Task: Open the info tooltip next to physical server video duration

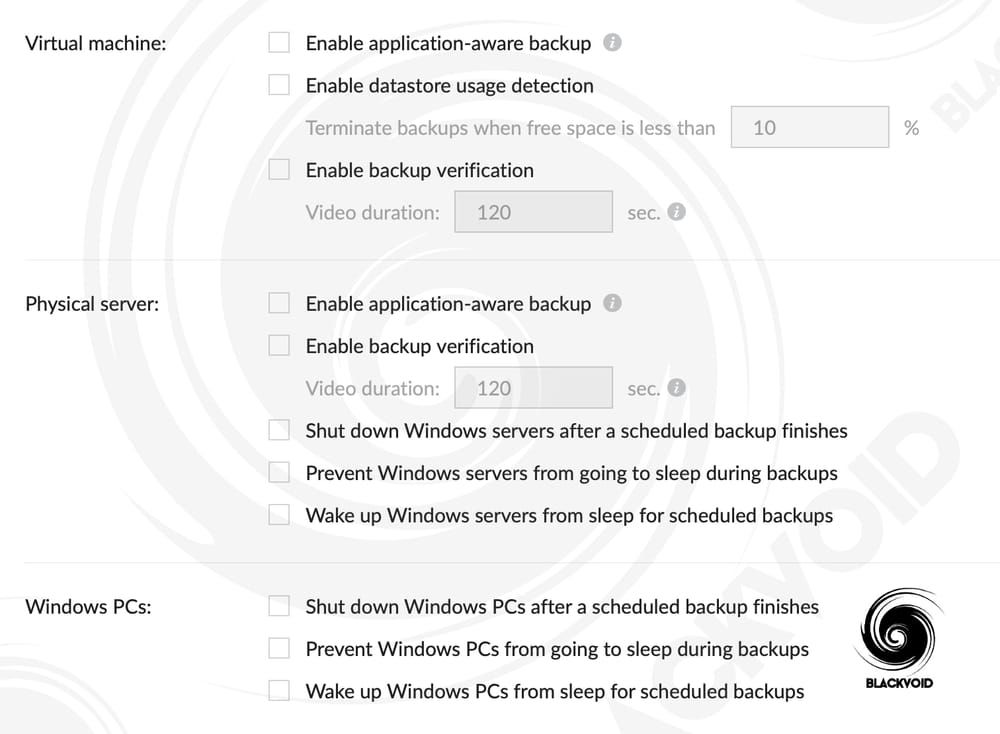Action: [675, 387]
